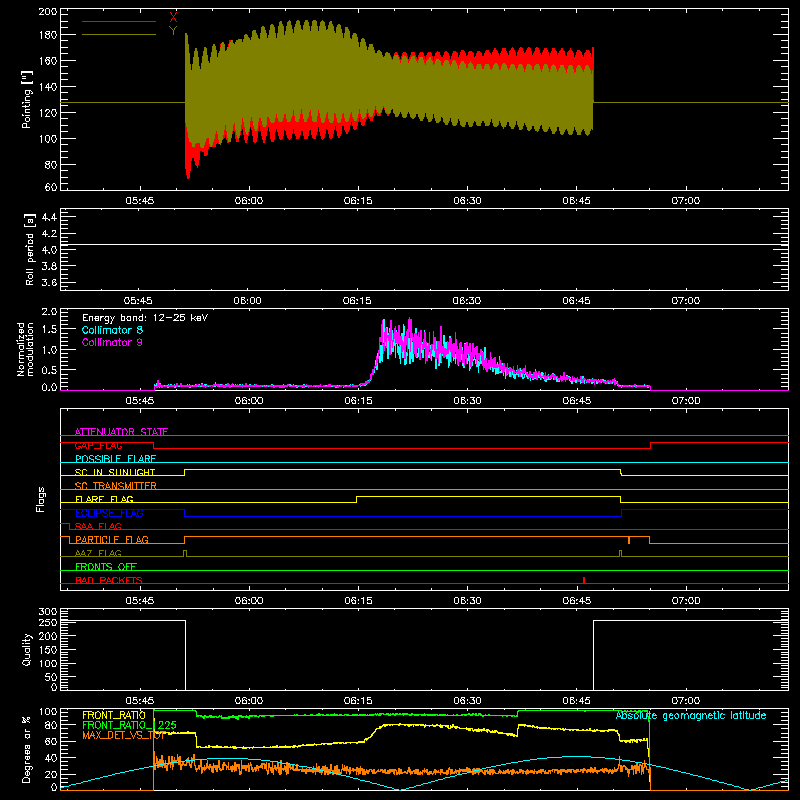Screen dimensions: 800x800
Task: Click the BAD_PACKETS label
Action: [109, 580]
